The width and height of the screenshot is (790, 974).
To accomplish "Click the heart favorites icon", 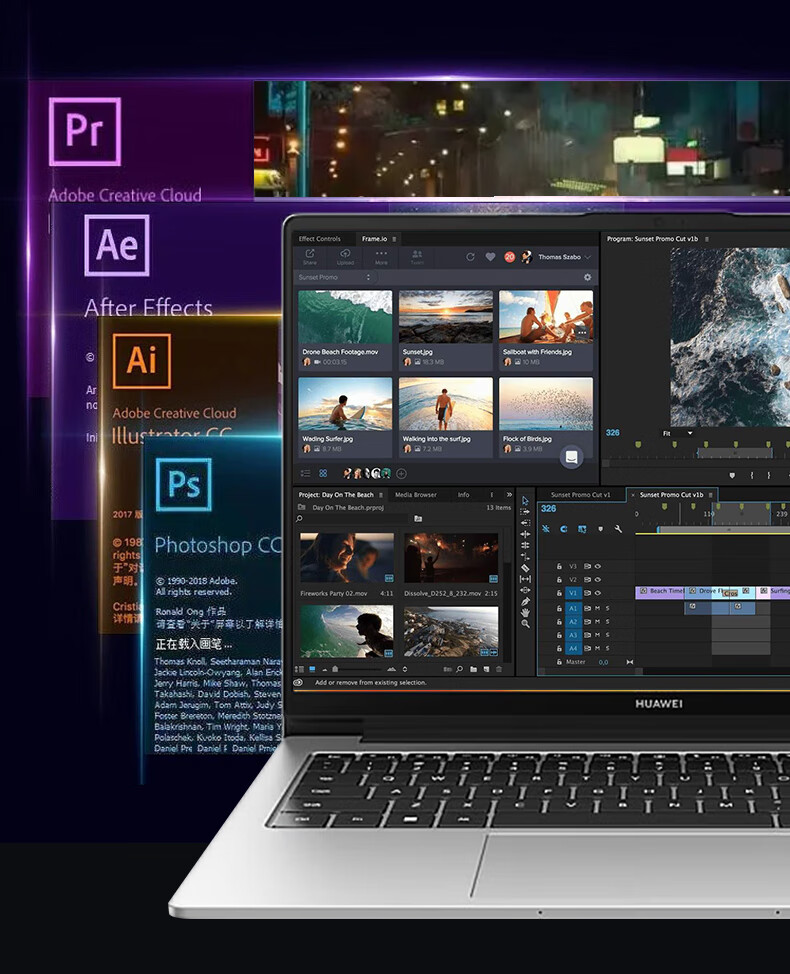I will coord(490,257).
